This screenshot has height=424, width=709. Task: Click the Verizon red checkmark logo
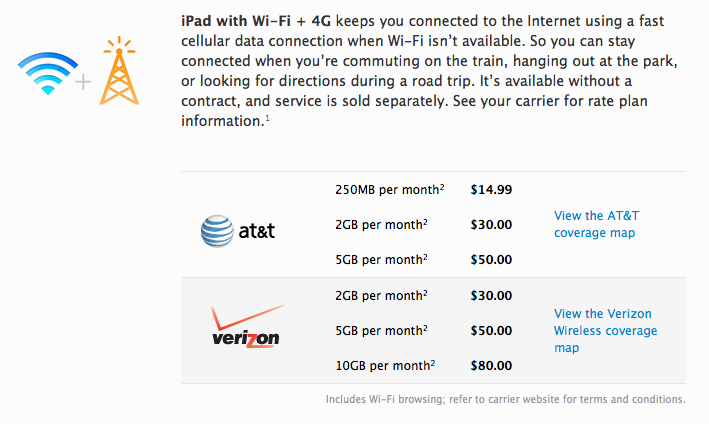(x=246, y=318)
